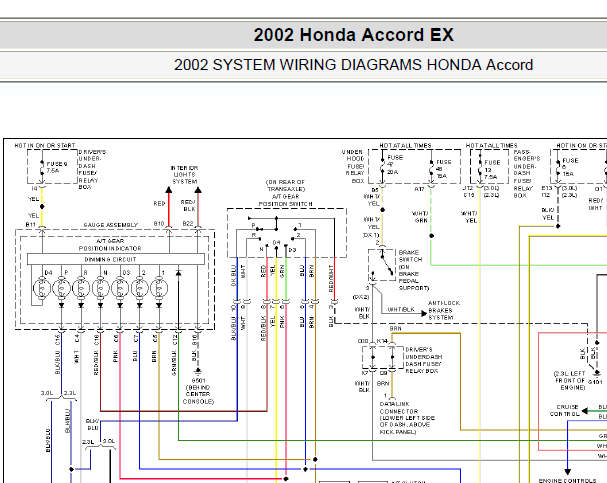Select the "FUSE 47 20A" label
This screenshot has height=483, width=607.
(x=394, y=164)
